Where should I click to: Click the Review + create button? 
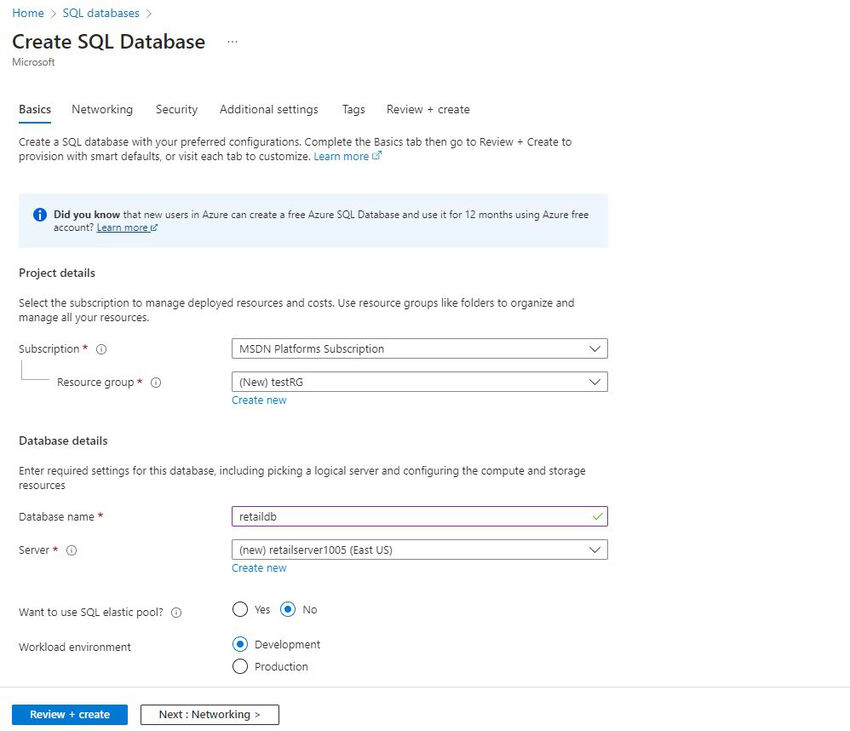(70, 715)
